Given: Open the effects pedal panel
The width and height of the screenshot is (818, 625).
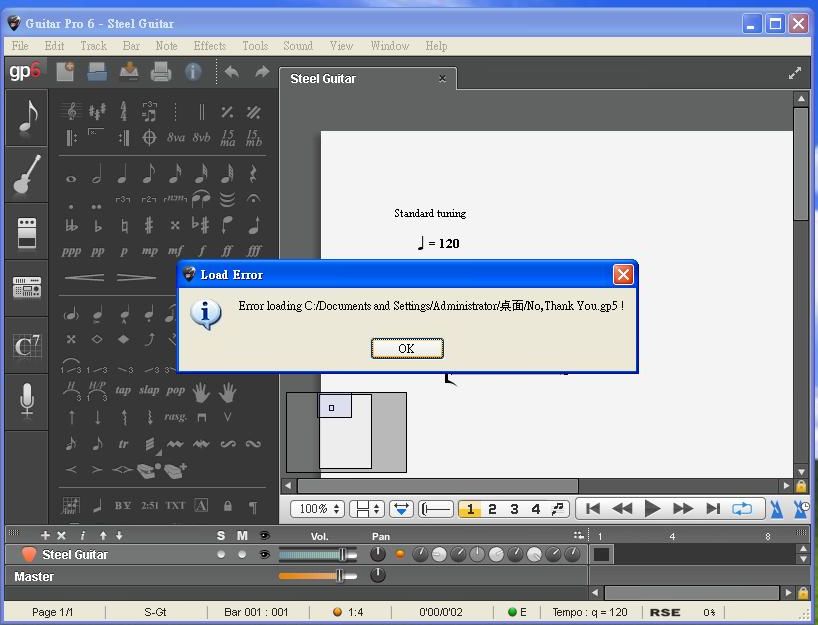Looking at the screenshot, I should pos(27,231).
